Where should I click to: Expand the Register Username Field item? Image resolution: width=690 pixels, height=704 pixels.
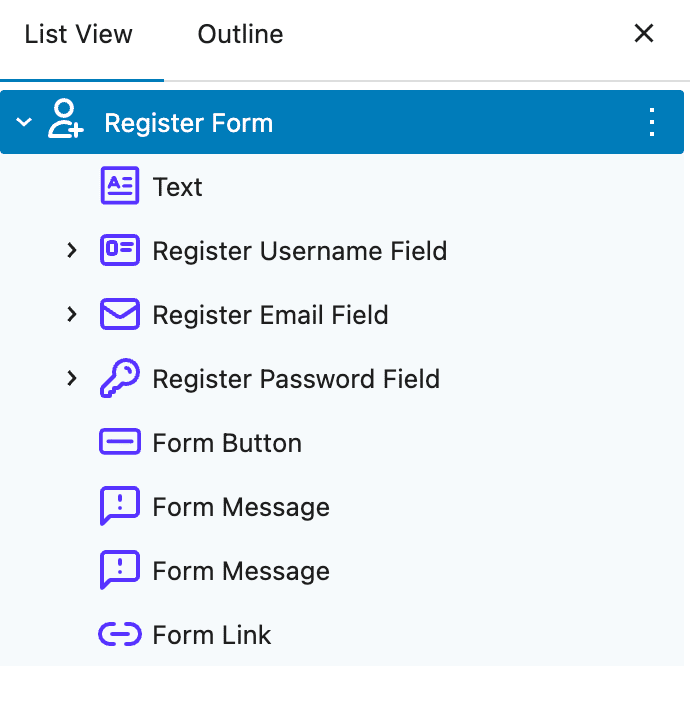71,251
